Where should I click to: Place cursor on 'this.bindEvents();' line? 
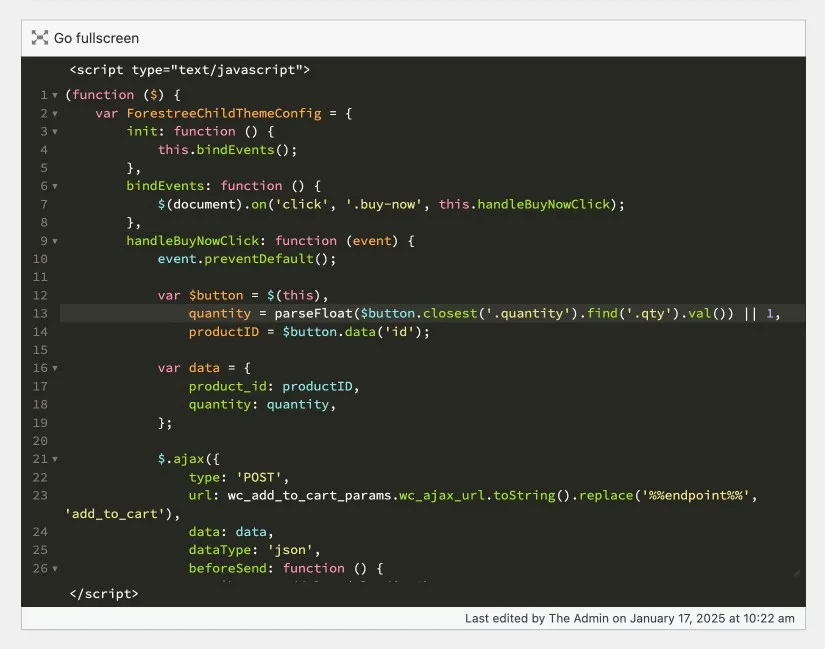(x=227, y=150)
